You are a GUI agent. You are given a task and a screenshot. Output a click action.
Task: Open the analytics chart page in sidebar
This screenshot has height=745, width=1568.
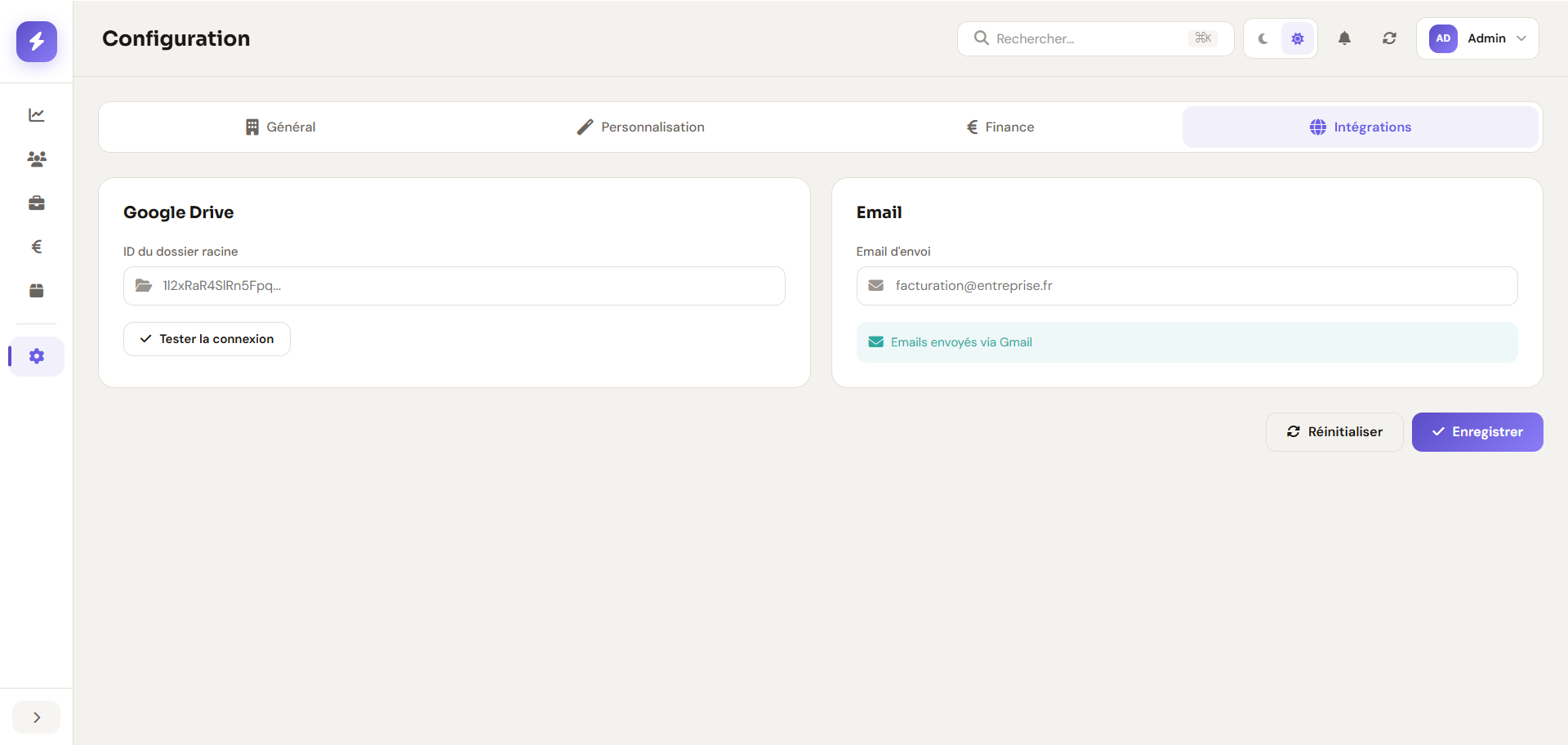[36, 115]
